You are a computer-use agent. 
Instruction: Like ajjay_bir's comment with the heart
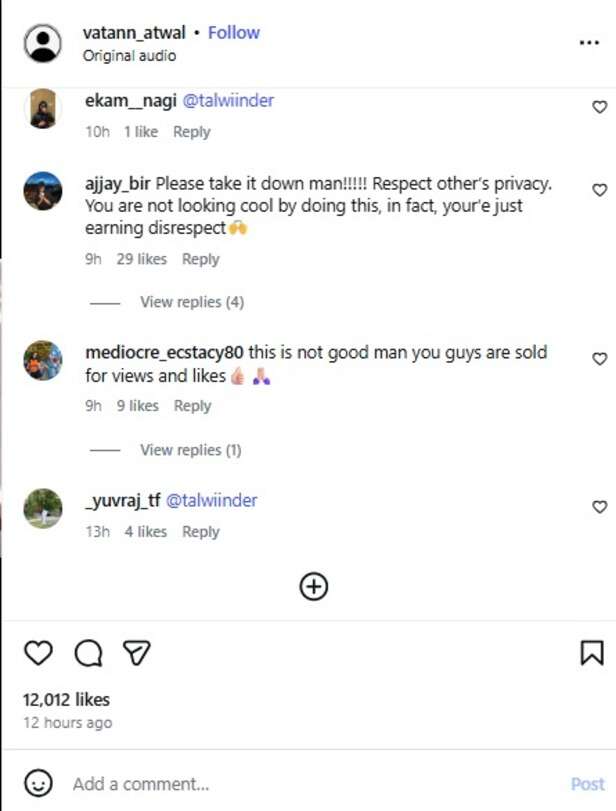click(599, 188)
